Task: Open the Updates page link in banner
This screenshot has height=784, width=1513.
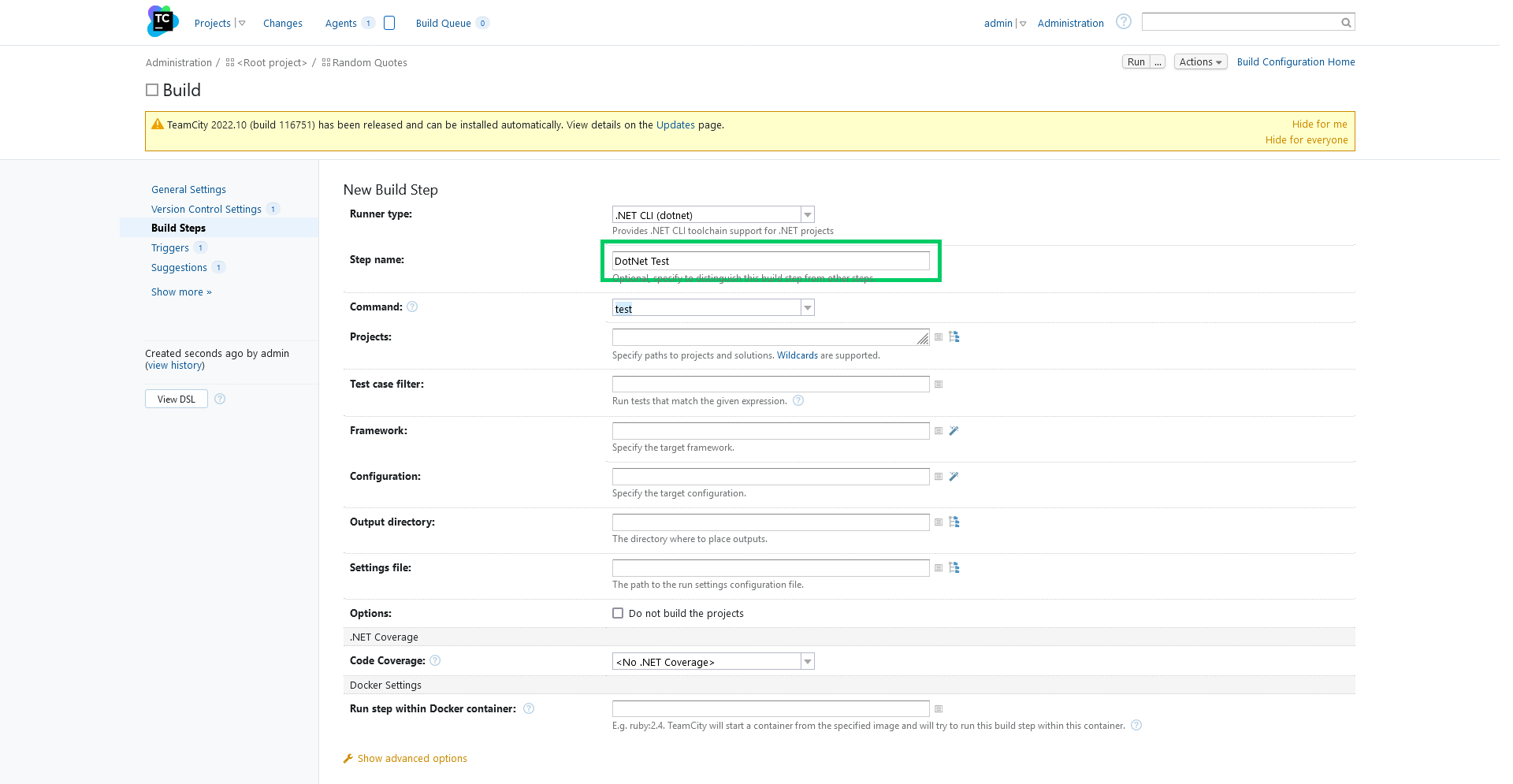Action: (x=675, y=125)
